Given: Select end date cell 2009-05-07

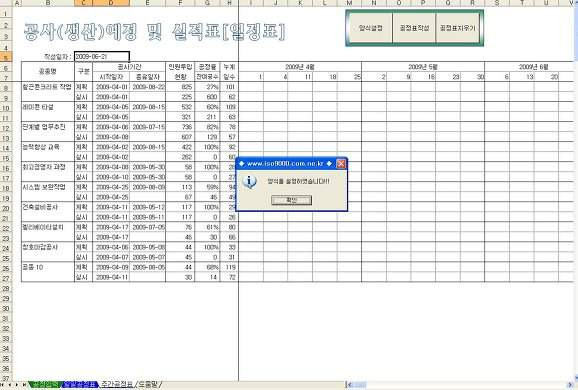Looking at the screenshot, I should click(x=147, y=257).
